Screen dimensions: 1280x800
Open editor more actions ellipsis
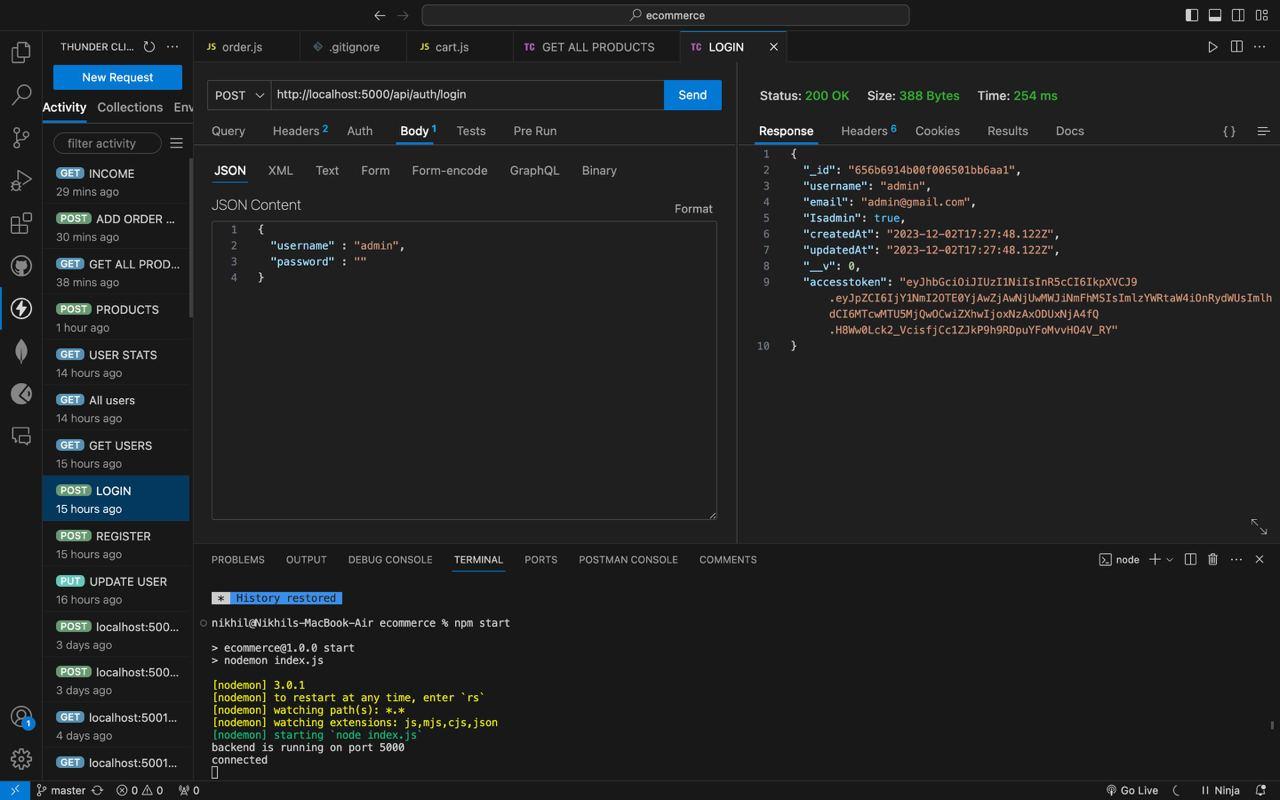1260,47
